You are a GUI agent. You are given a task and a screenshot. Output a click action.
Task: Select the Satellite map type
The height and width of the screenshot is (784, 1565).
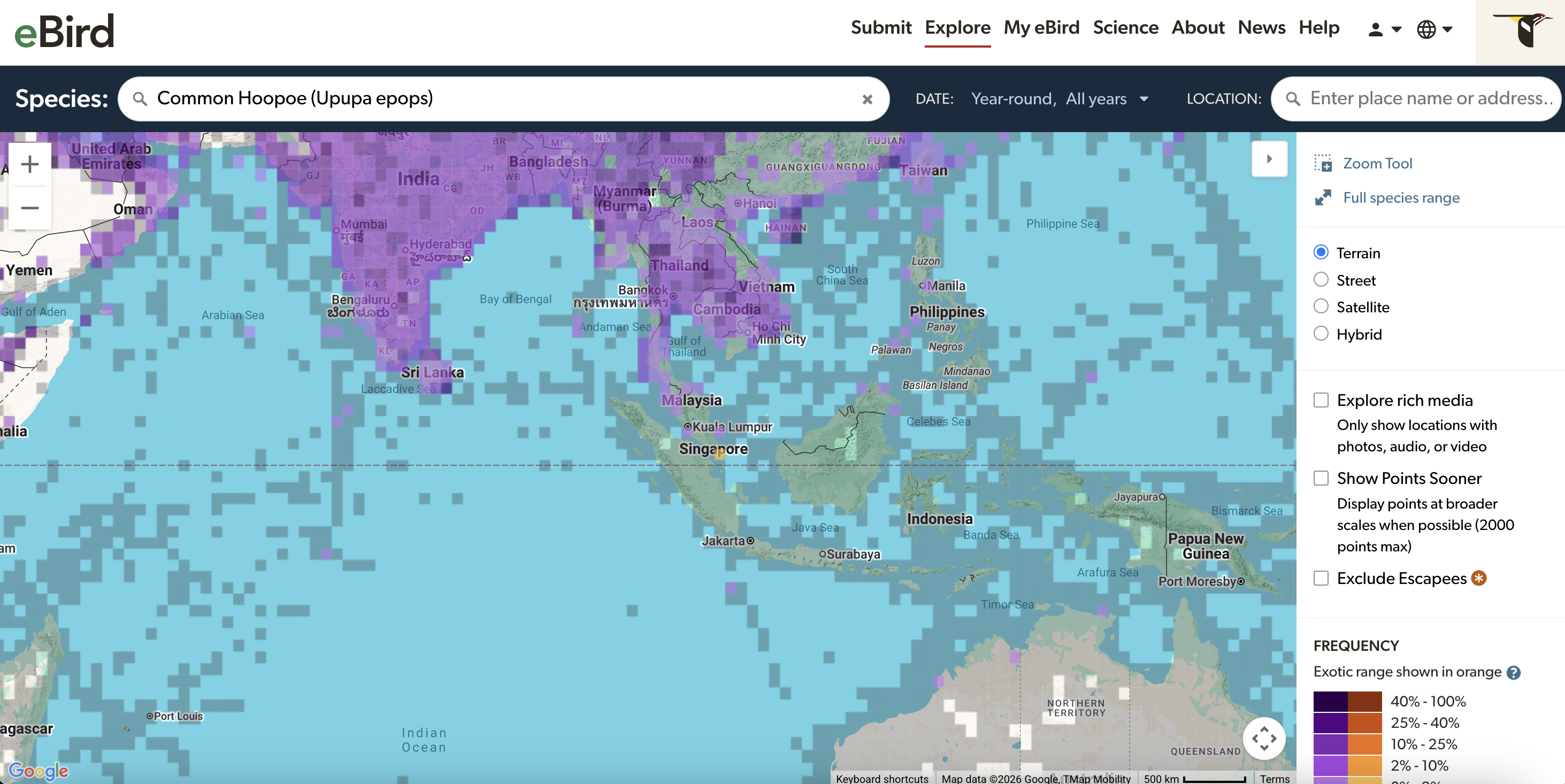pos(1321,306)
